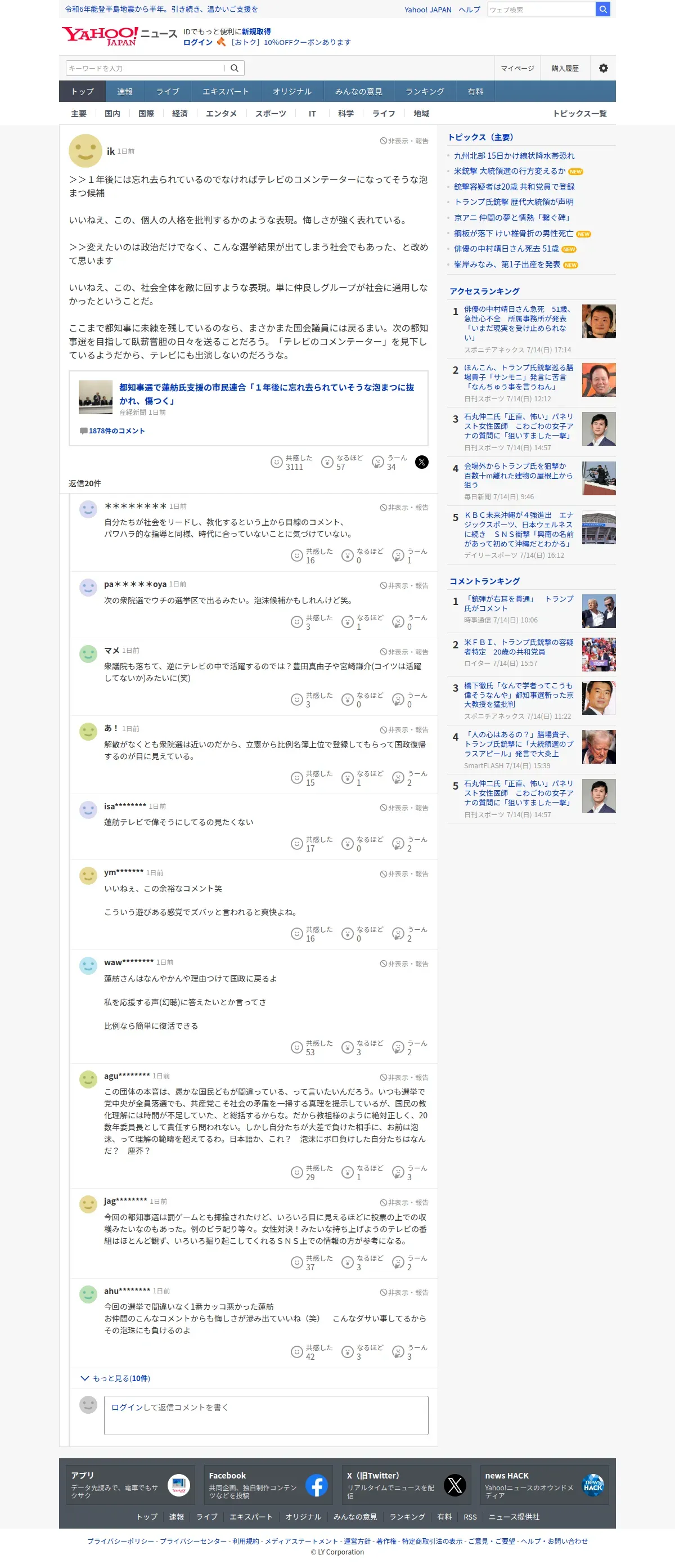Screen dimensions: 675x1568
Task: Click the RSS footer link
Action: [470, 1517]
